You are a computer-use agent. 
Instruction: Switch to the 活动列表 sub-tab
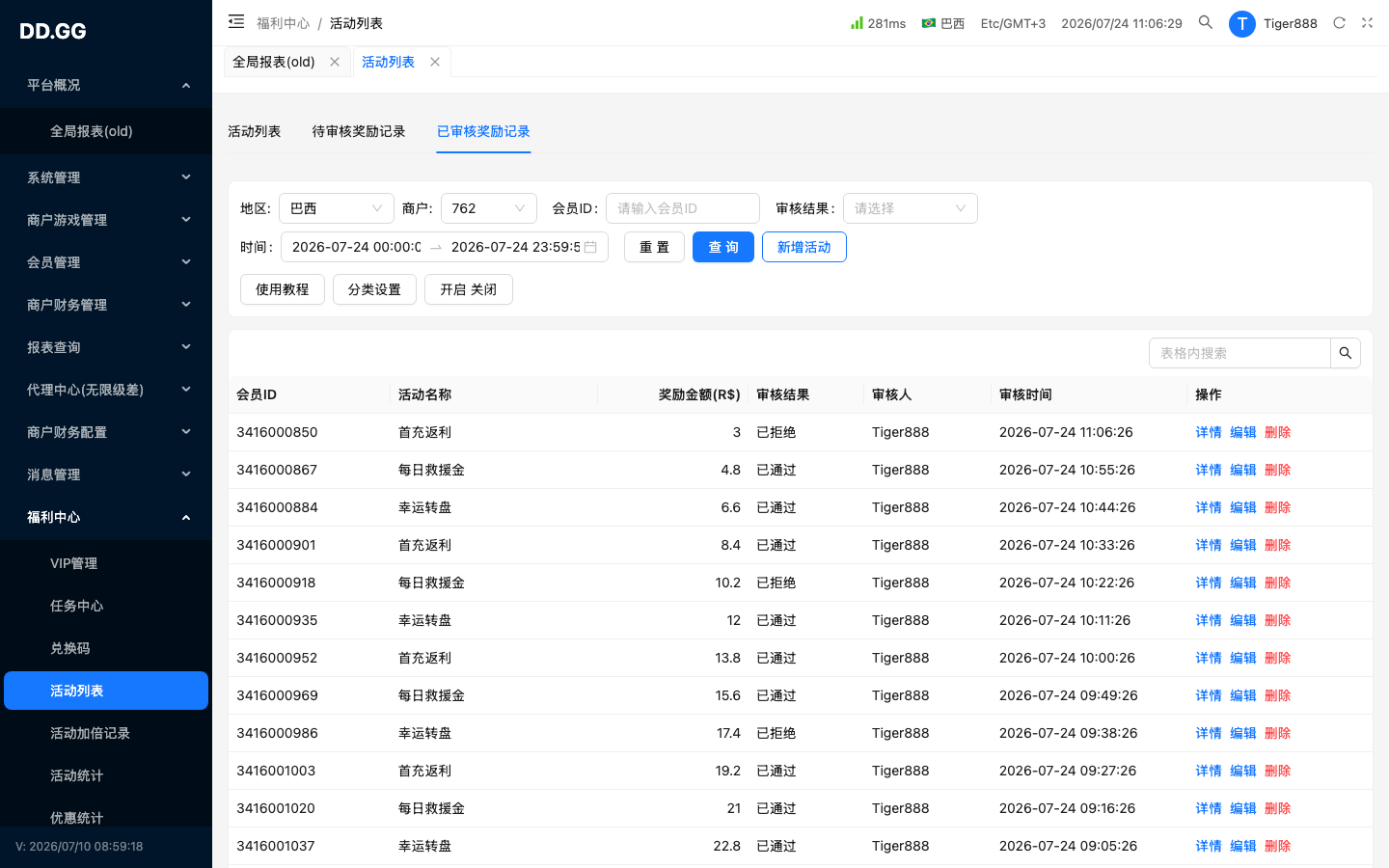[x=255, y=131]
